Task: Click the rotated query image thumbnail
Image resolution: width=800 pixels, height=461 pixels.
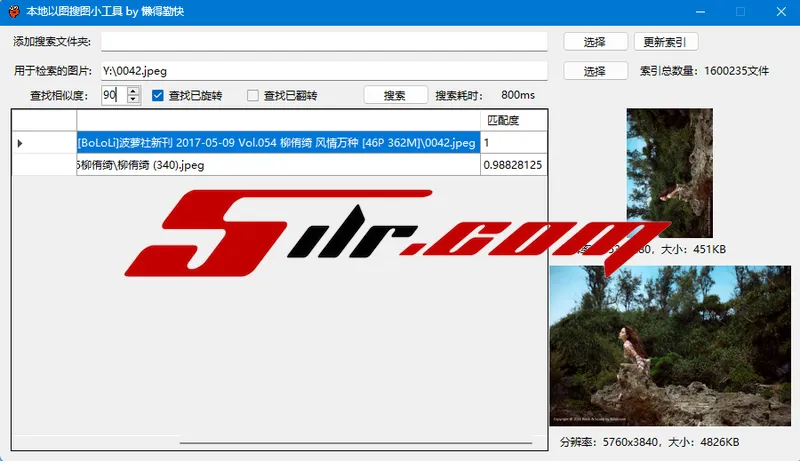Action: [x=669, y=172]
